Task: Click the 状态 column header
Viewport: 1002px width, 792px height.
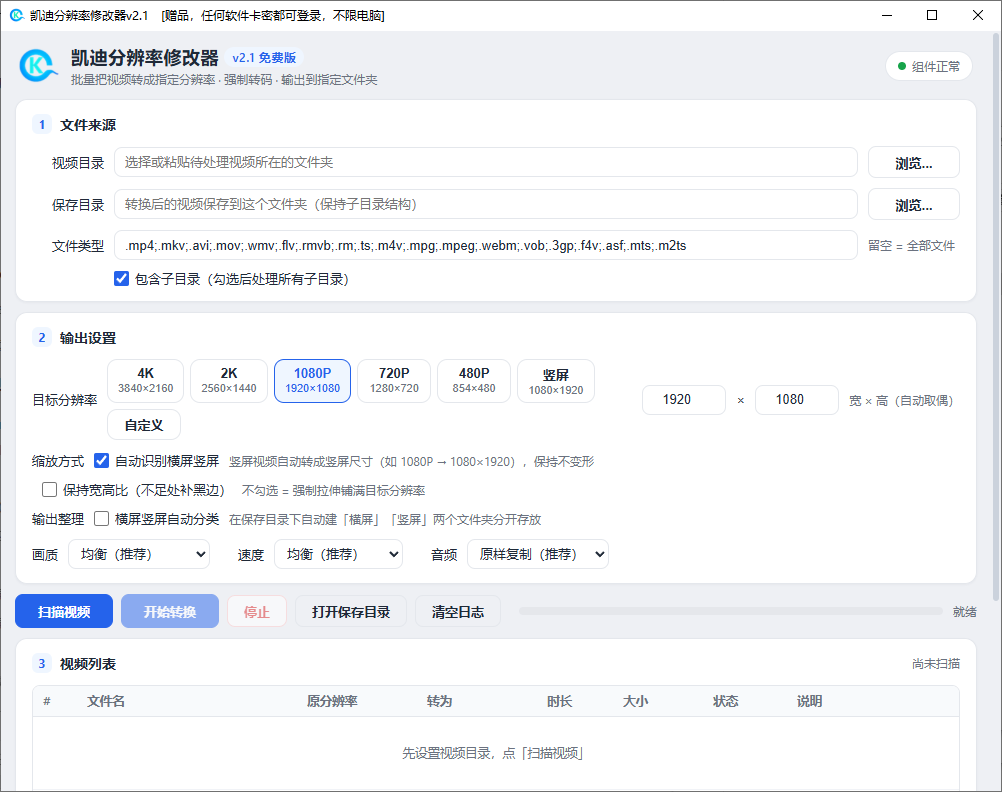Action: (726, 701)
